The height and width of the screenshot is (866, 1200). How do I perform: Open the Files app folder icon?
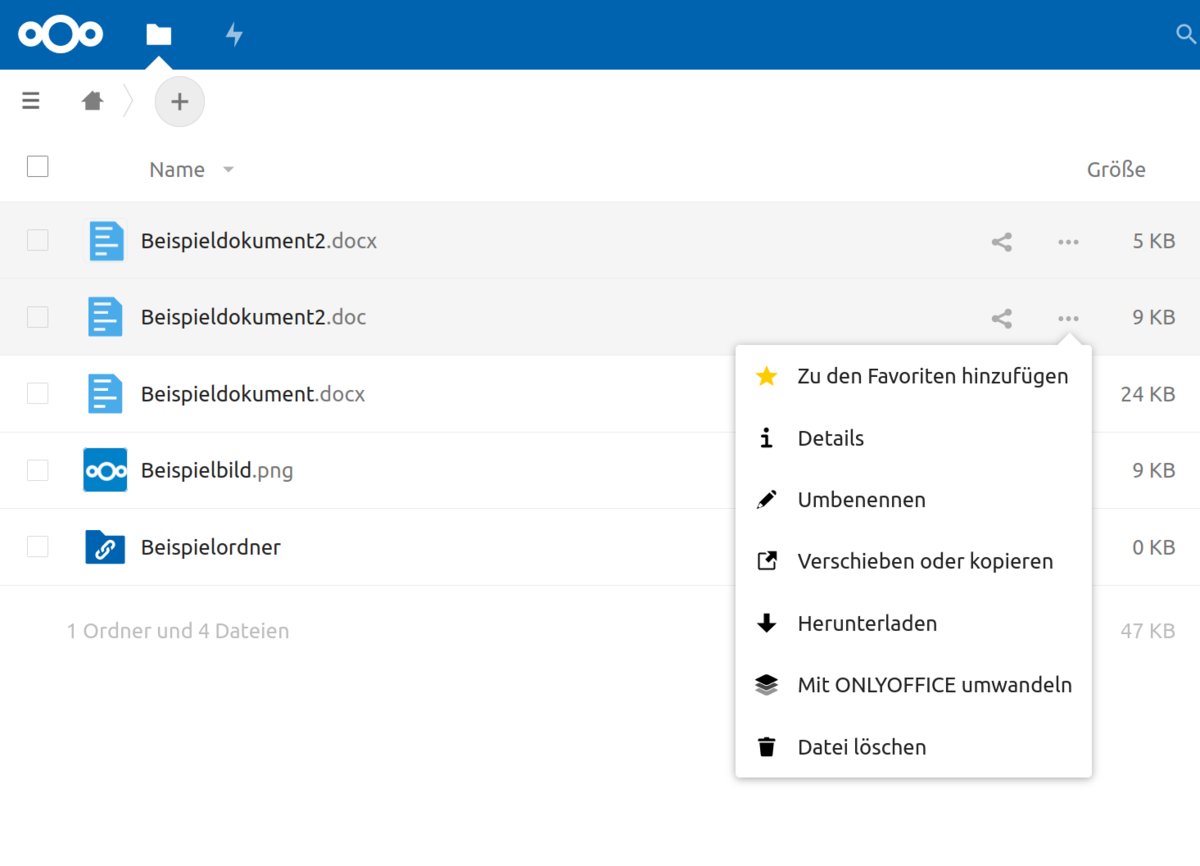click(158, 35)
